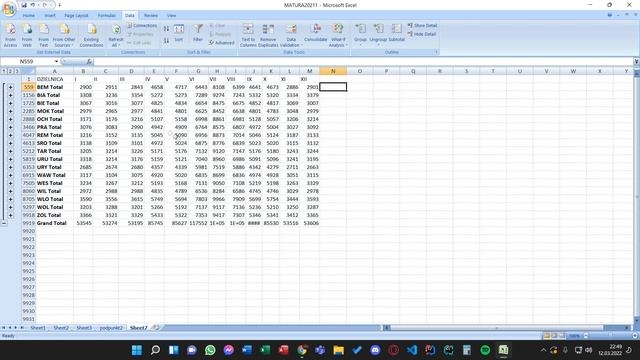Click the Insert Function fx button
The height and width of the screenshot is (360, 640).
click(x=89, y=62)
